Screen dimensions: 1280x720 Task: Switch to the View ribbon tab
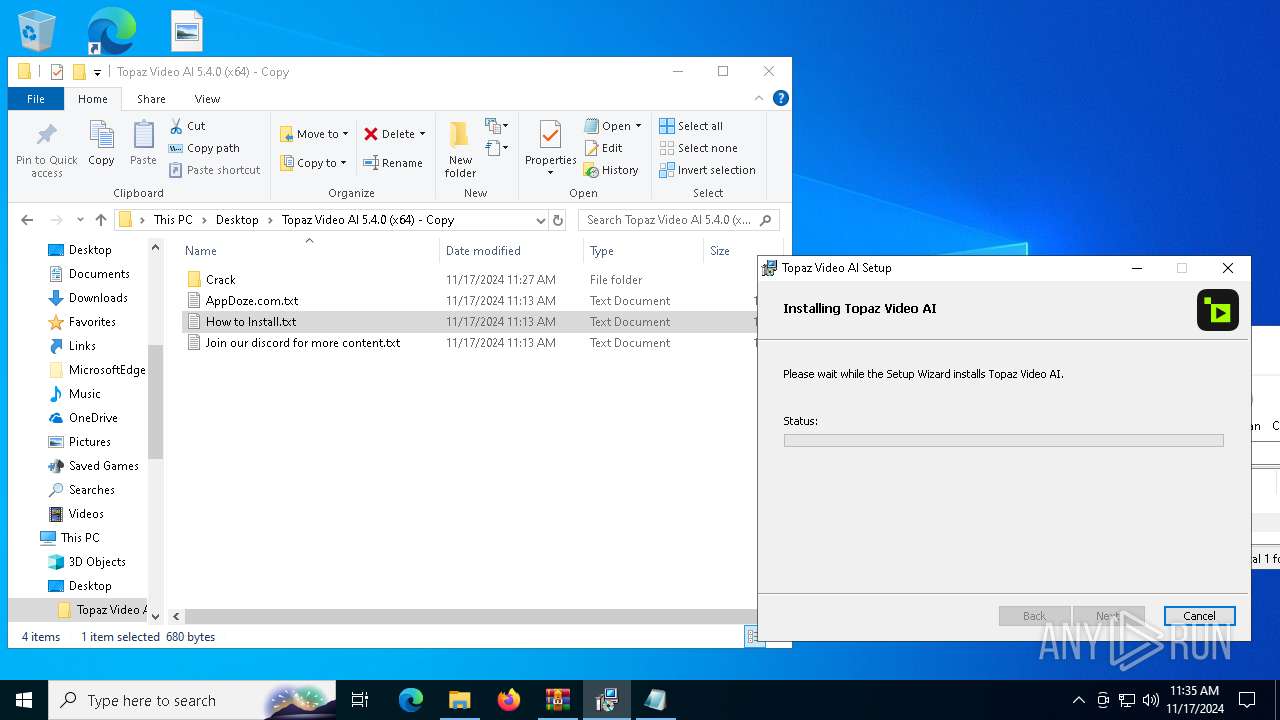click(x=207, y=99)
